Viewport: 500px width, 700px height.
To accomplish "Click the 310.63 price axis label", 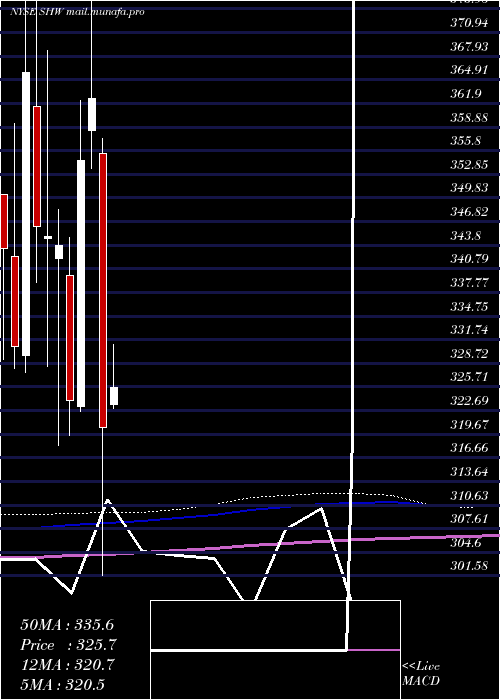I will tap(469, 495).
